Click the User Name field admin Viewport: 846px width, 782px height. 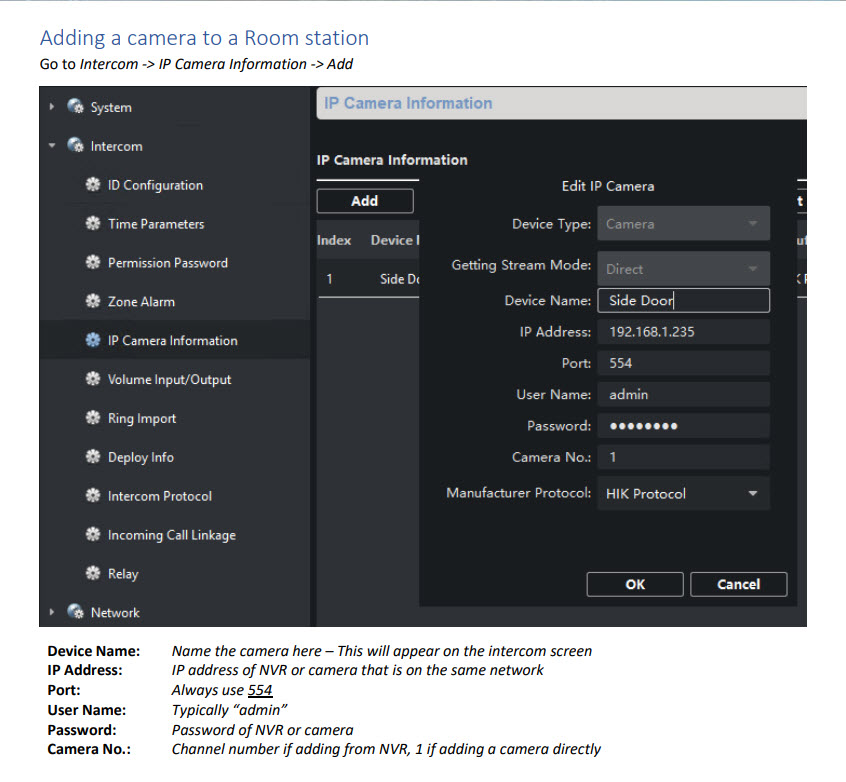pos(684,394)
